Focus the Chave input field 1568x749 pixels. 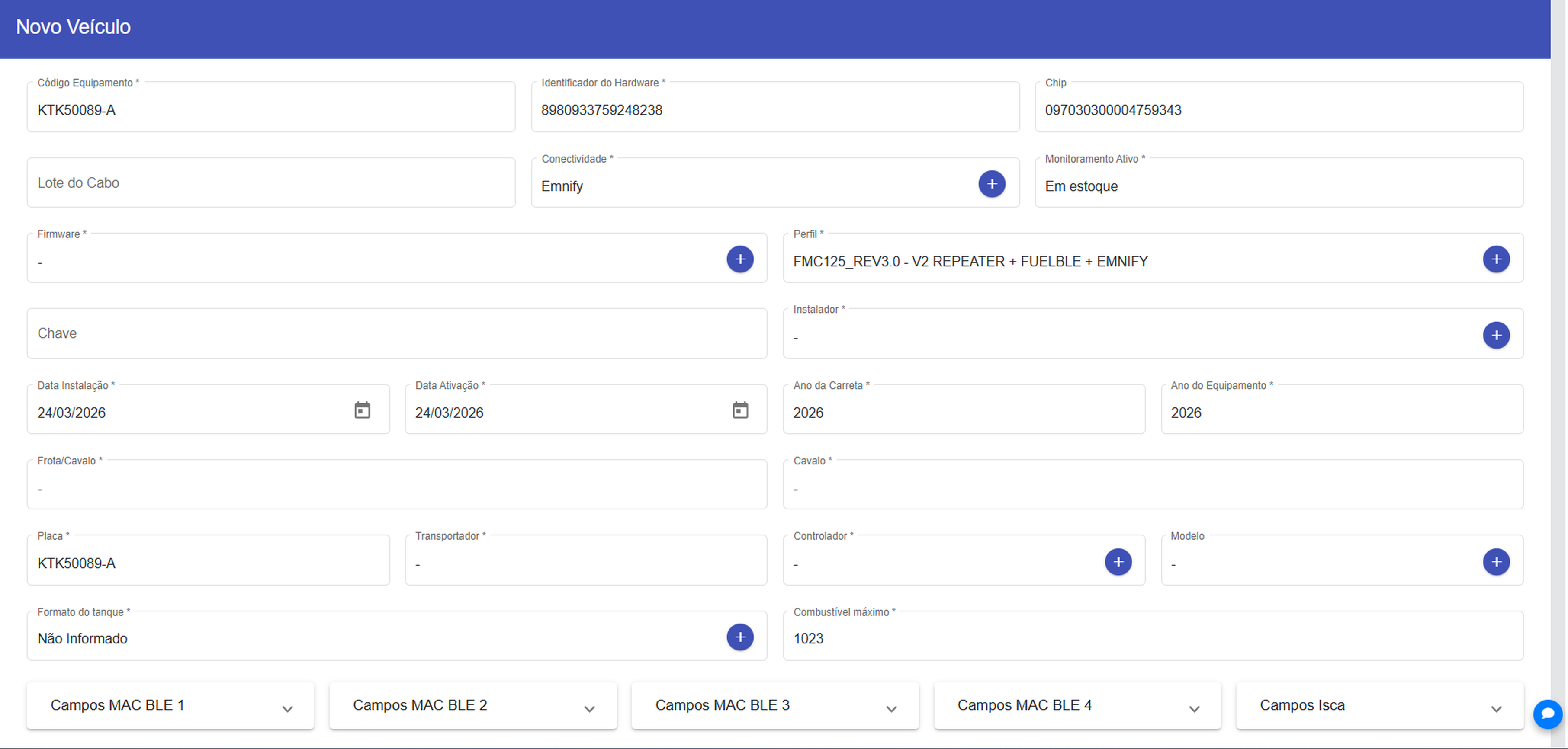pos(397,333)
